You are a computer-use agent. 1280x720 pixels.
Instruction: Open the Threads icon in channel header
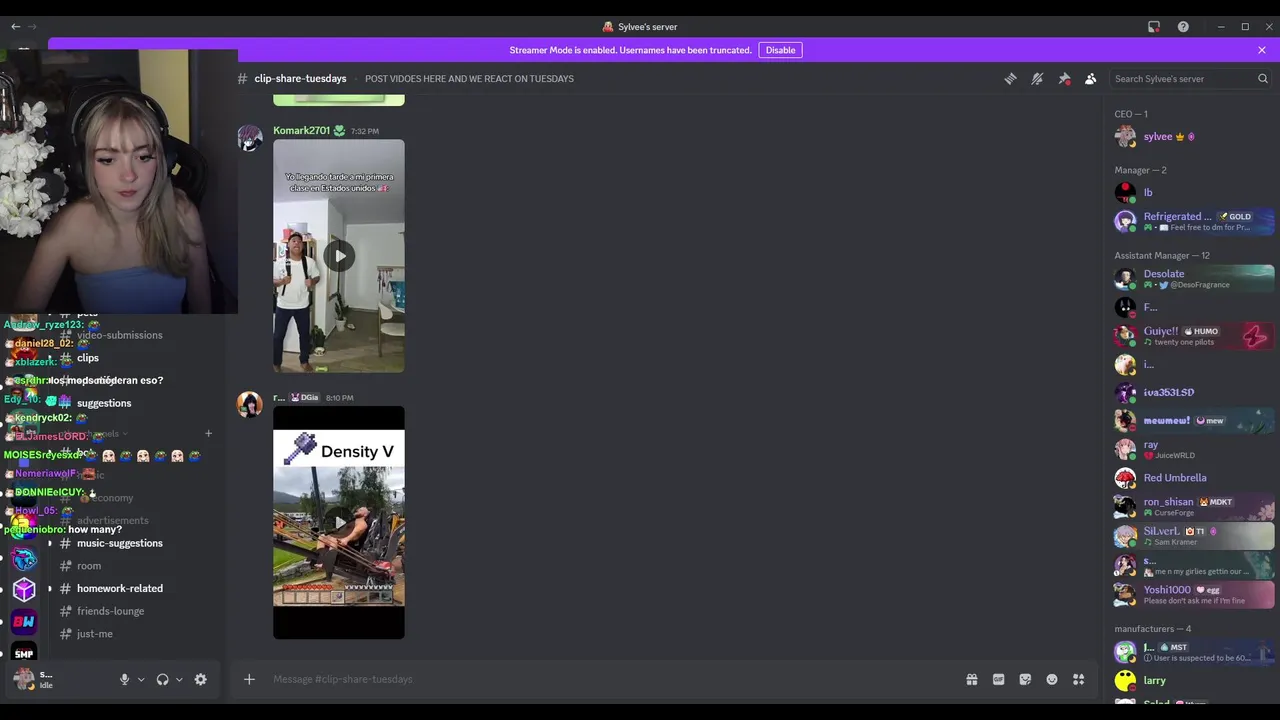tap(1010, 79)
